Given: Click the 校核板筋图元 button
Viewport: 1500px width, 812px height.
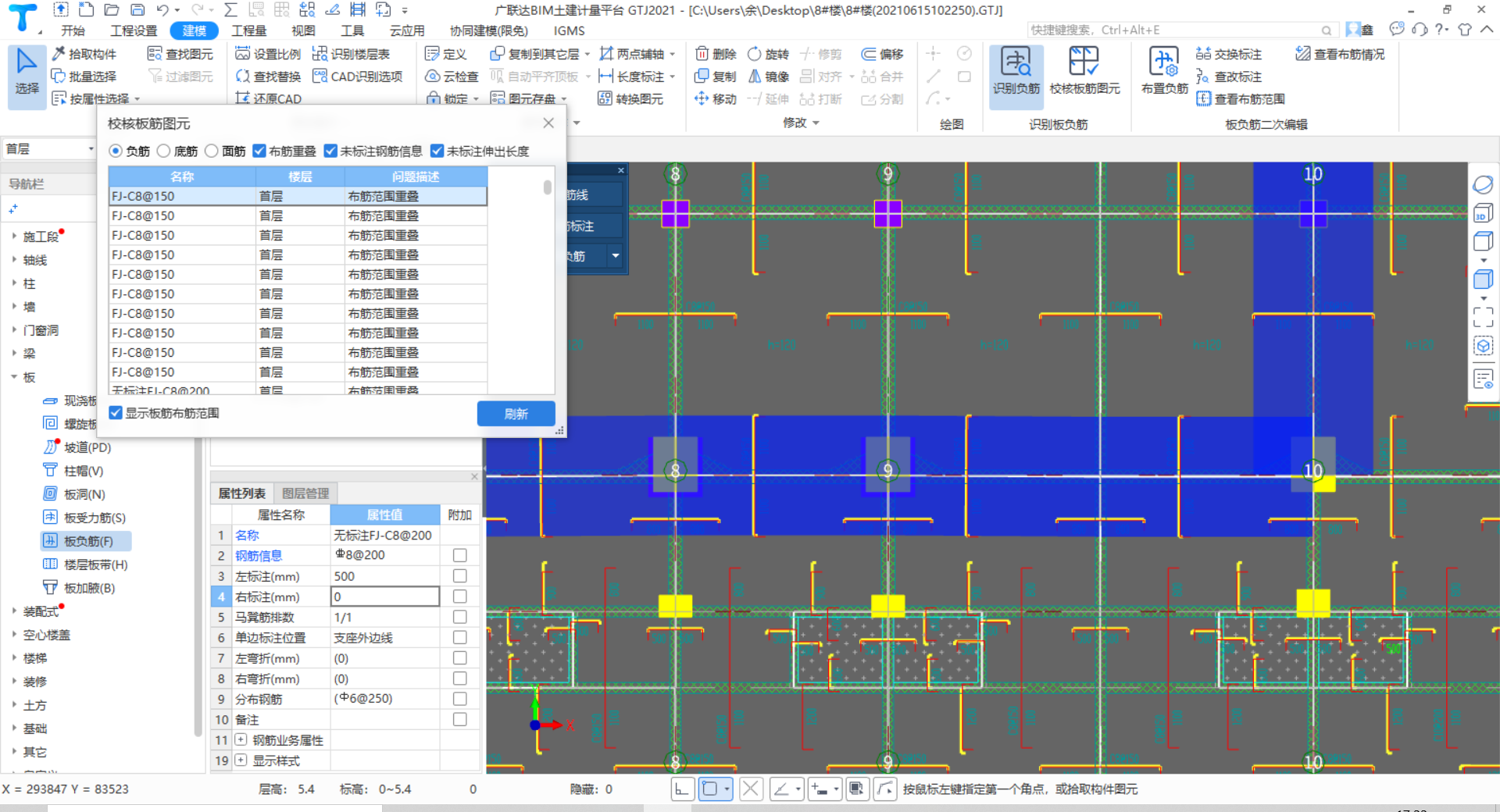Looking at the screenshot, I should (x=1084, y=72).
